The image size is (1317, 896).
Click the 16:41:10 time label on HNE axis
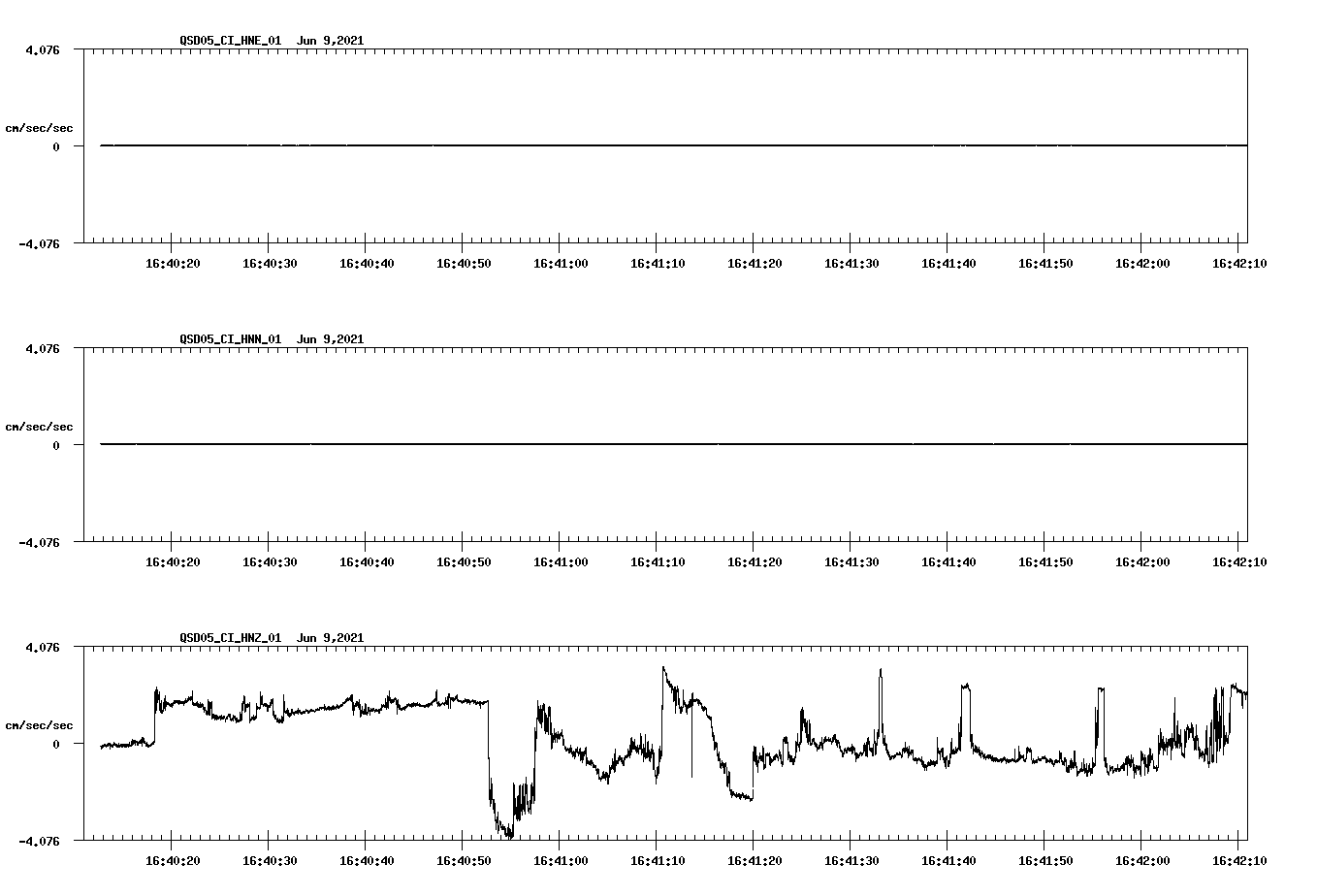[658, 264]
